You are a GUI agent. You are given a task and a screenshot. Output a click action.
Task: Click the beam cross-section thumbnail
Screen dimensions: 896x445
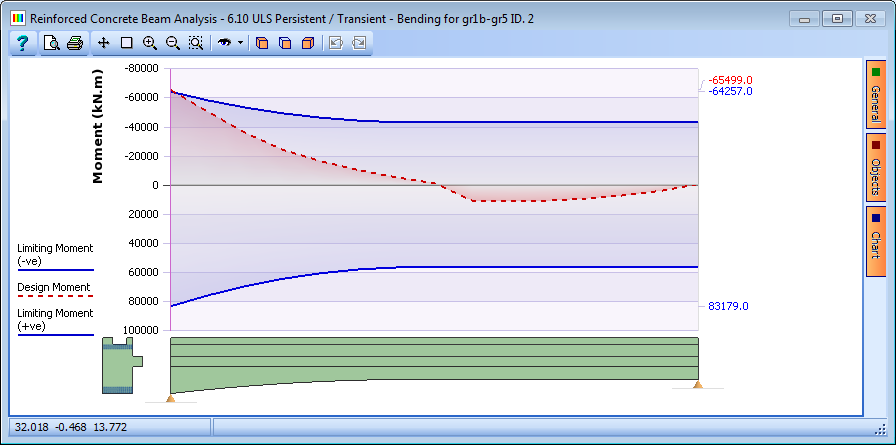tap(122, 365)
